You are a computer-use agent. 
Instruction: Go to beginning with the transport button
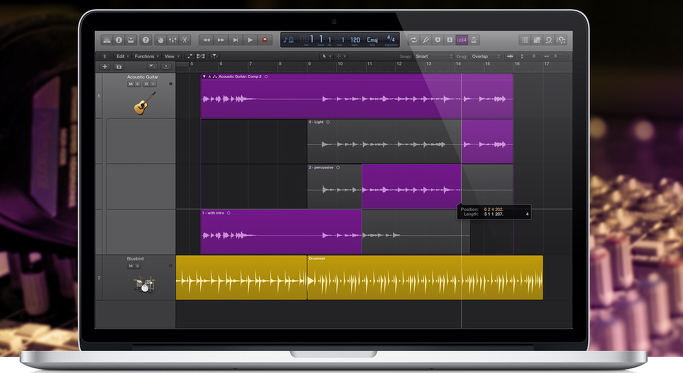(x=235, y=40)
